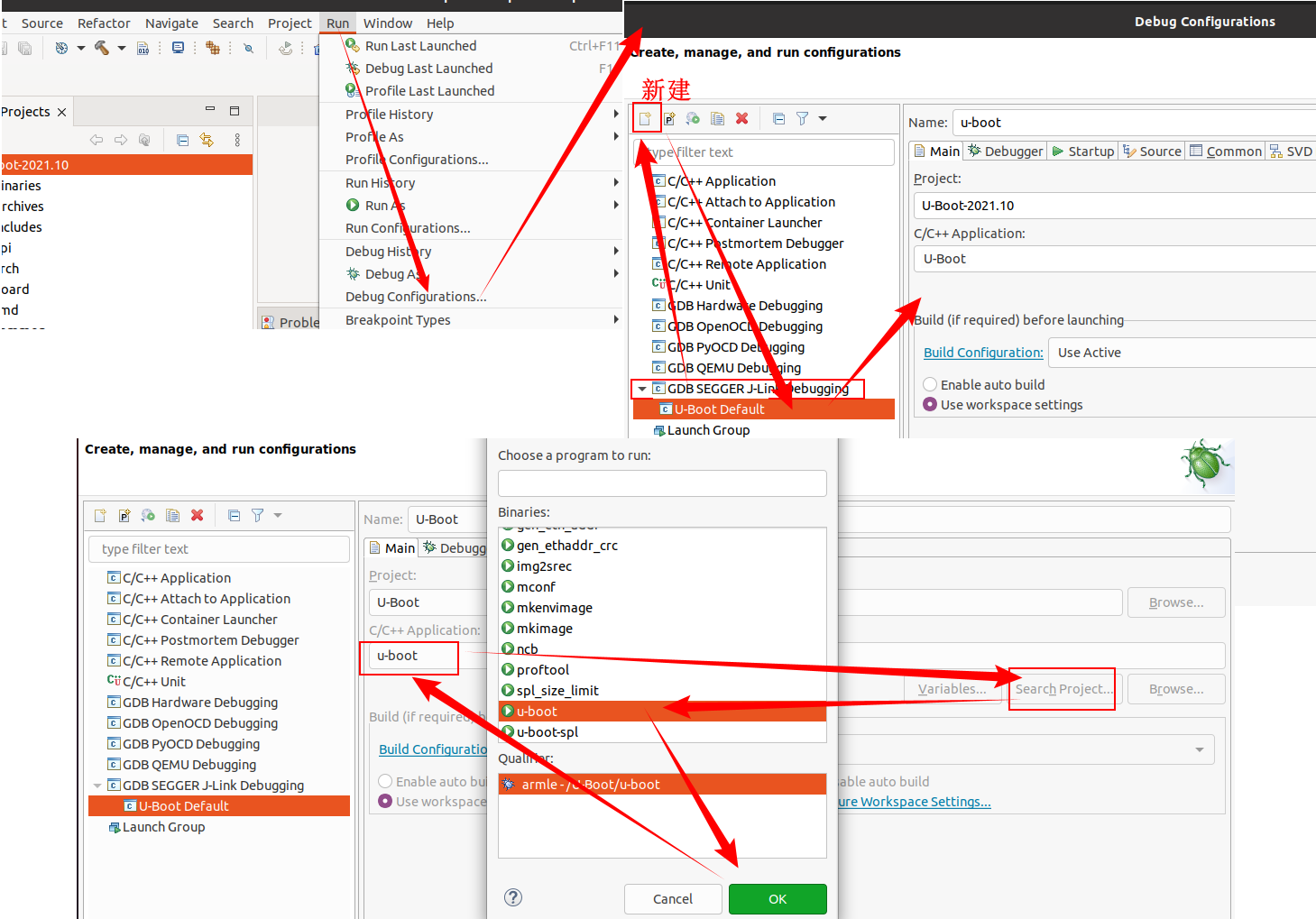Select U-Boot Default configuration in lower dialog
1316x919 pixels.
[x=219, y=806]
